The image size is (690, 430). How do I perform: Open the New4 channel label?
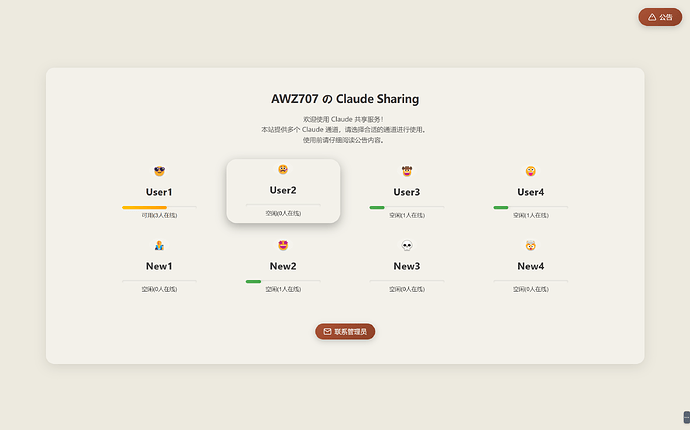coord(531,266)
